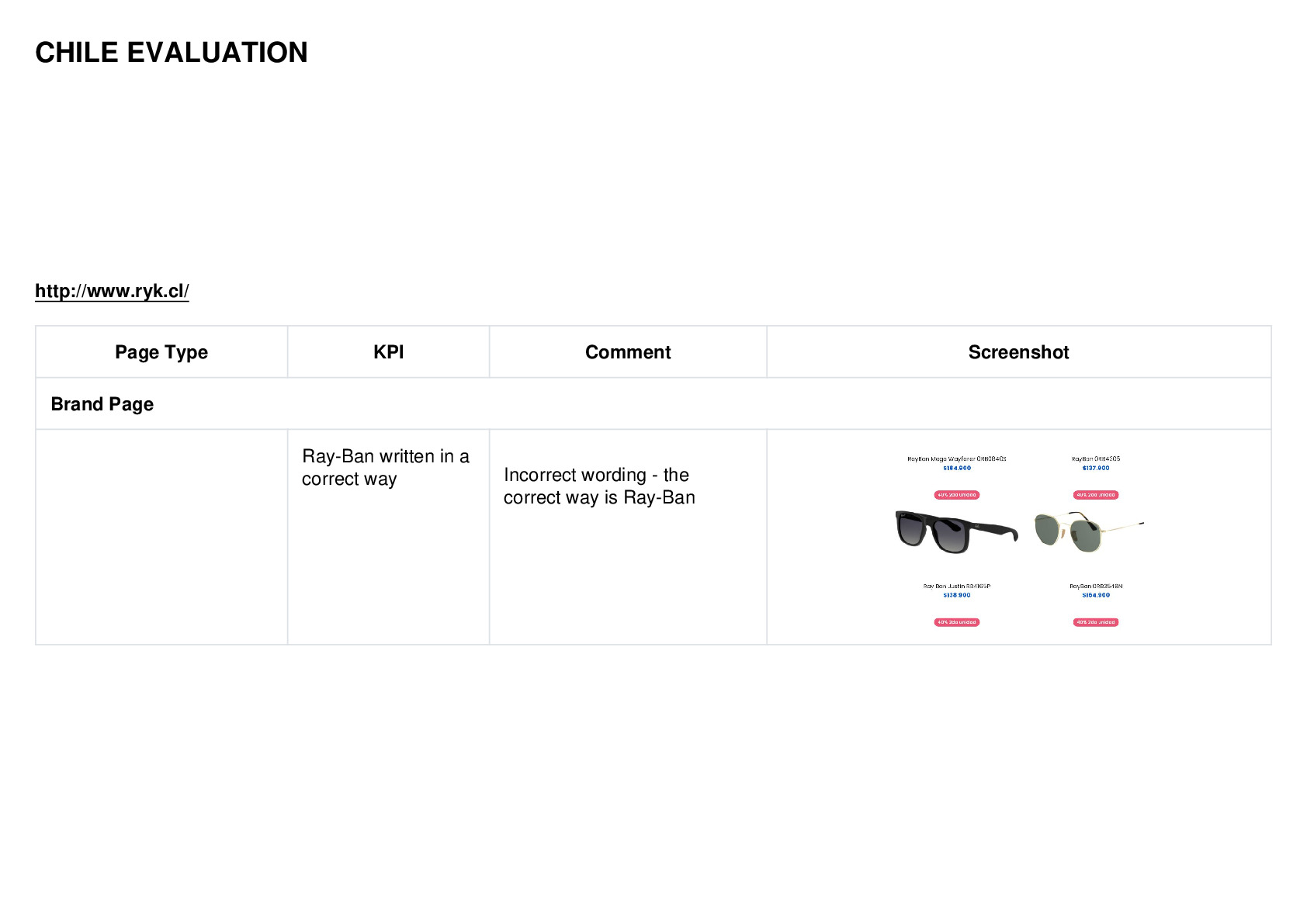Click the Screenshot column header
The image size is (1307, 924).
coord(1018,352)
